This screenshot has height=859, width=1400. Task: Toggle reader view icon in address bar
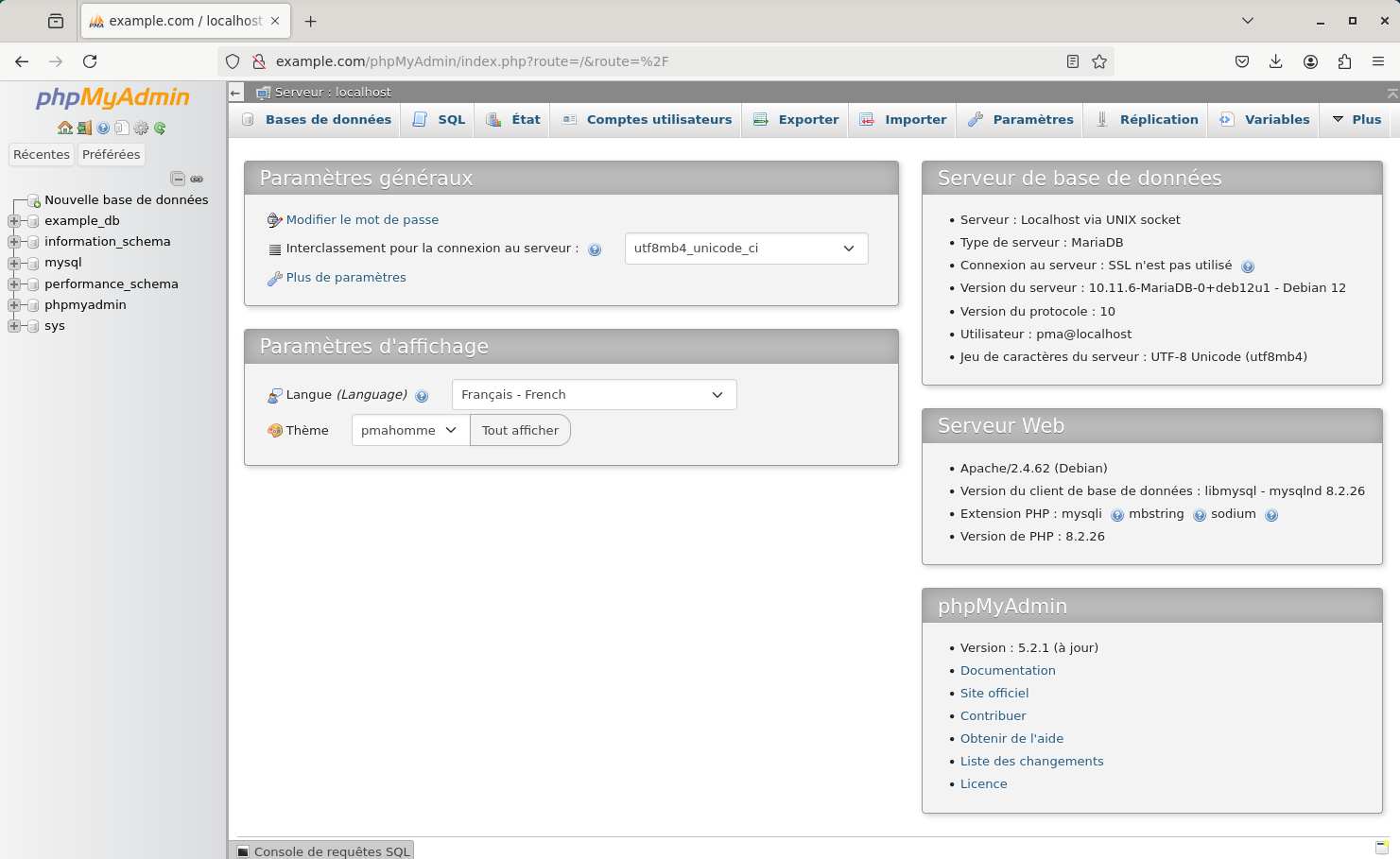[x=1073, y=61]
